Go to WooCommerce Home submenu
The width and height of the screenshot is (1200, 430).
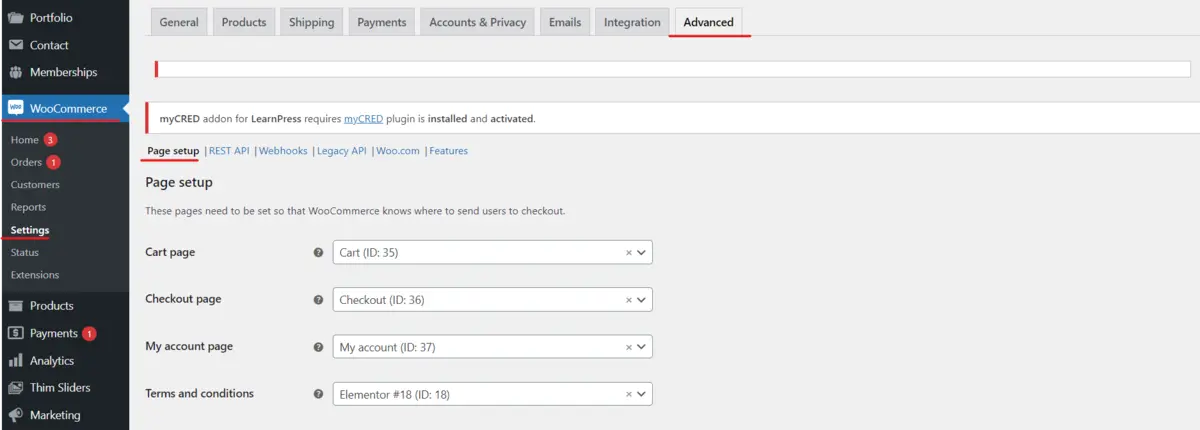pyautogui.click(x=24, y=140)
